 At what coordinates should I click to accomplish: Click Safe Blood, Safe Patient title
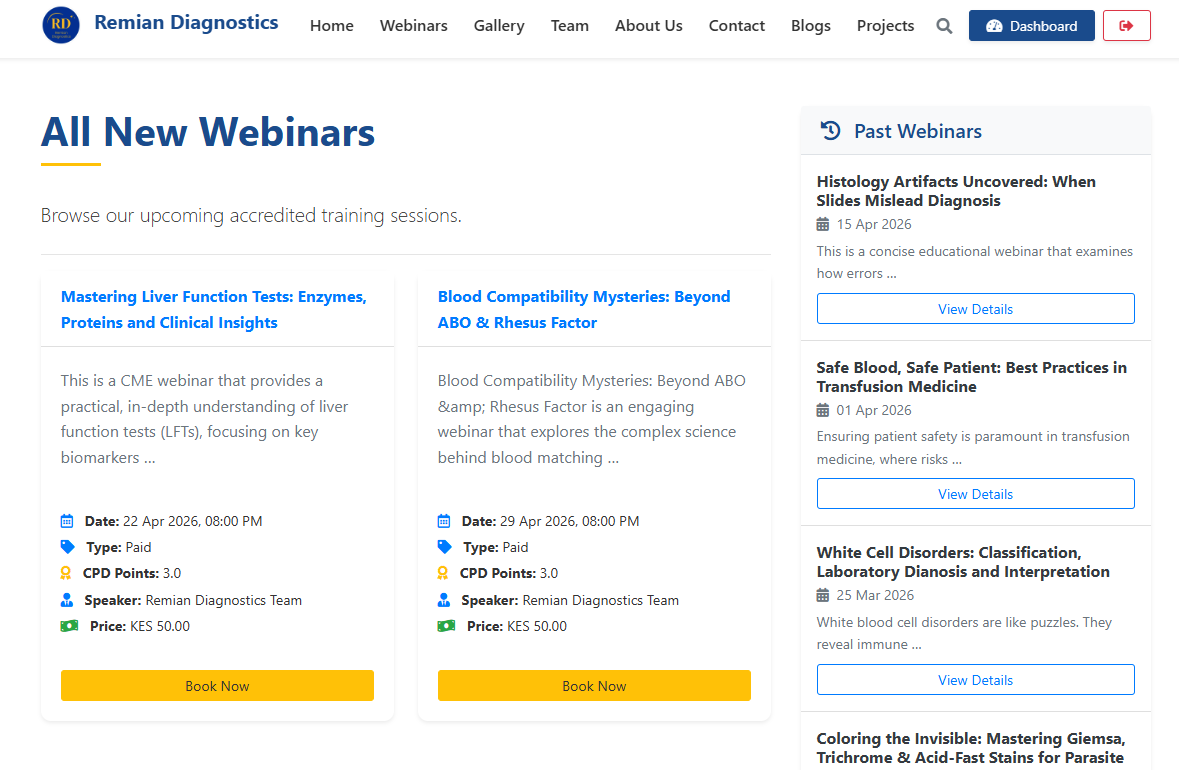coord(971,377)
